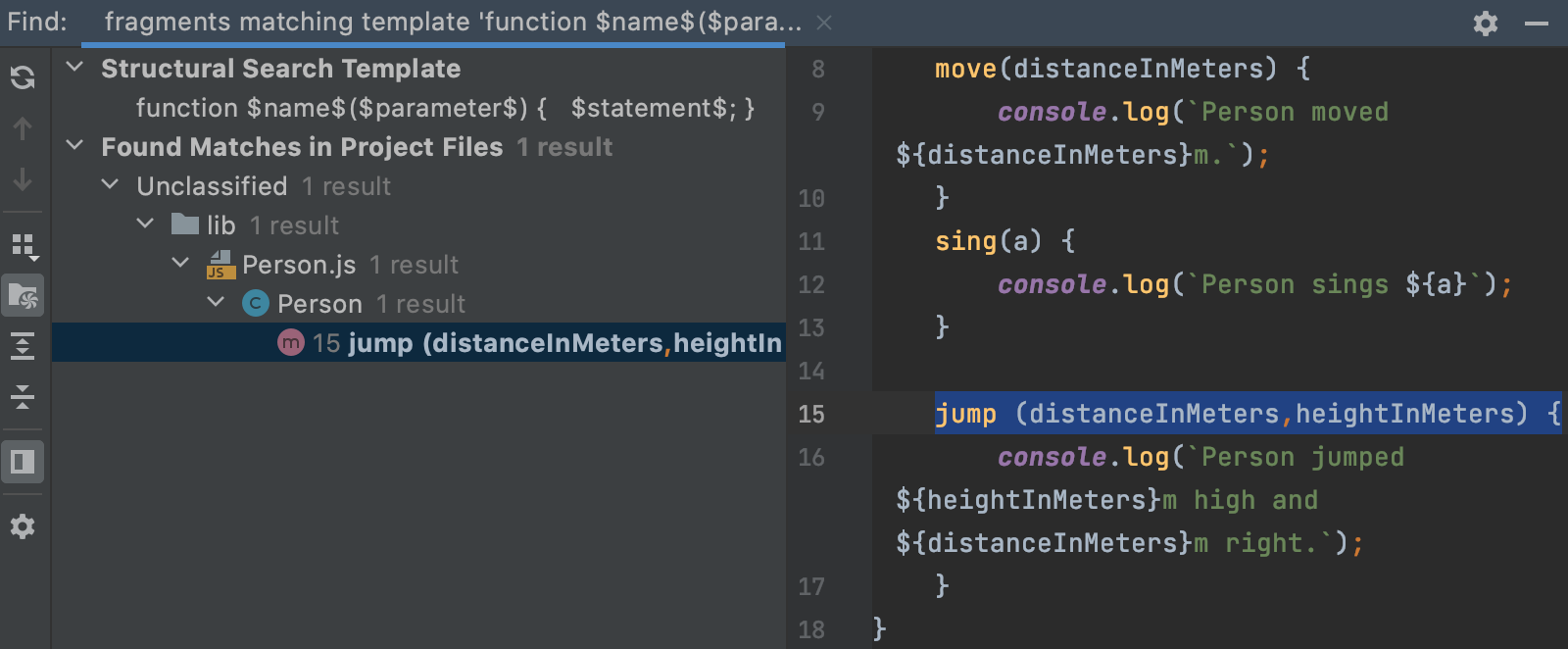1568x649 pixels.
Task: Collapse the Structural Search Template node
Action: (74, 68)
